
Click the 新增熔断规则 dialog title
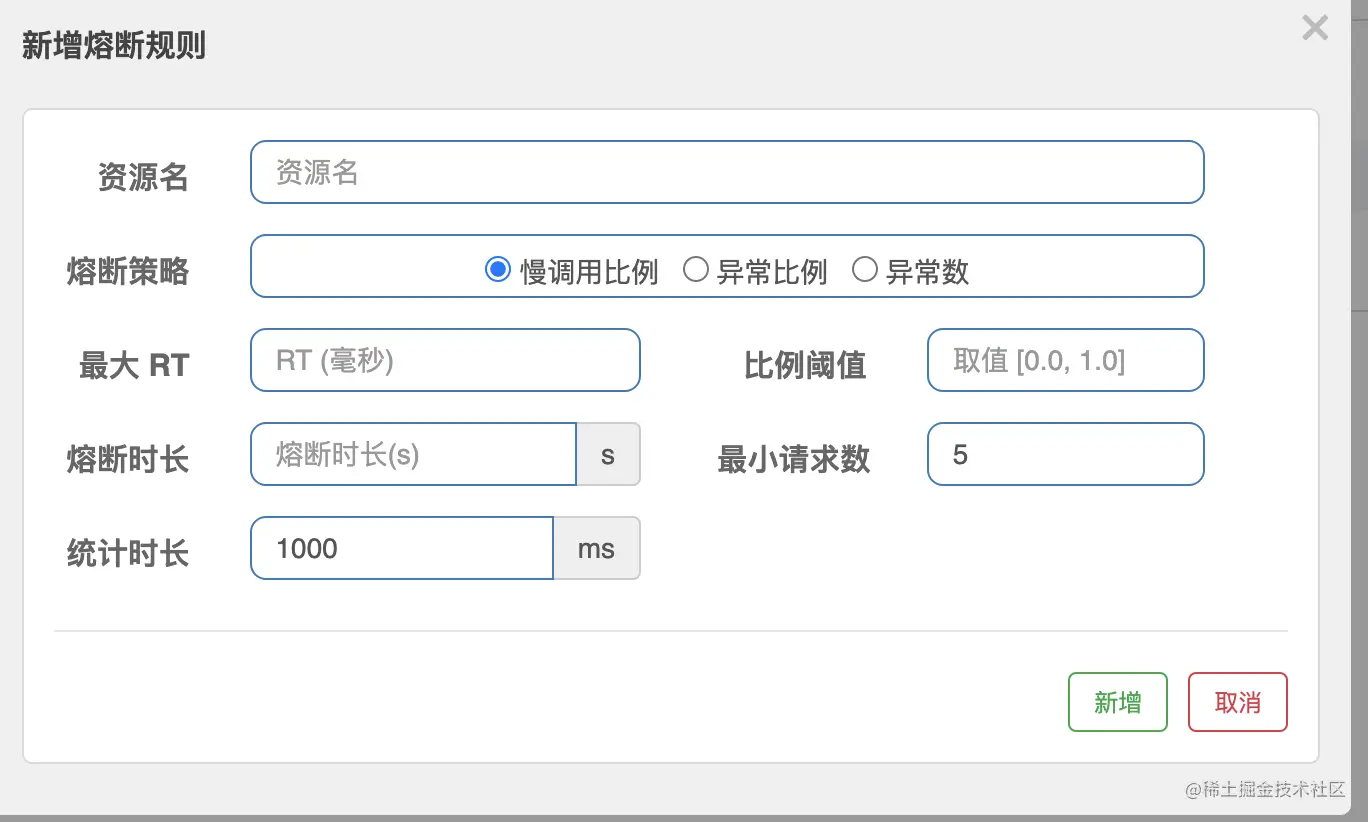[x=114, y=45]
